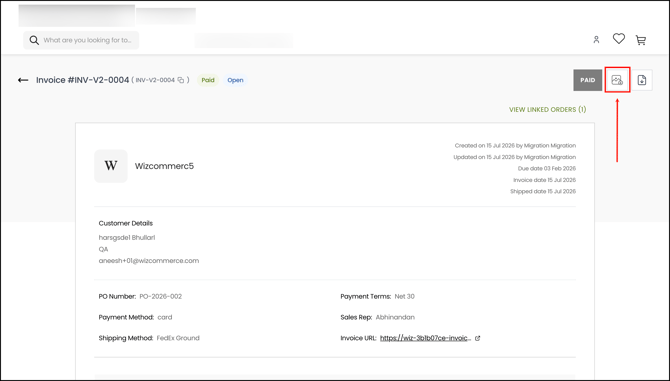Click the Shipped date 15 Jul 2026 line
The width and height of the screenshot is (670, 381).
543,192
